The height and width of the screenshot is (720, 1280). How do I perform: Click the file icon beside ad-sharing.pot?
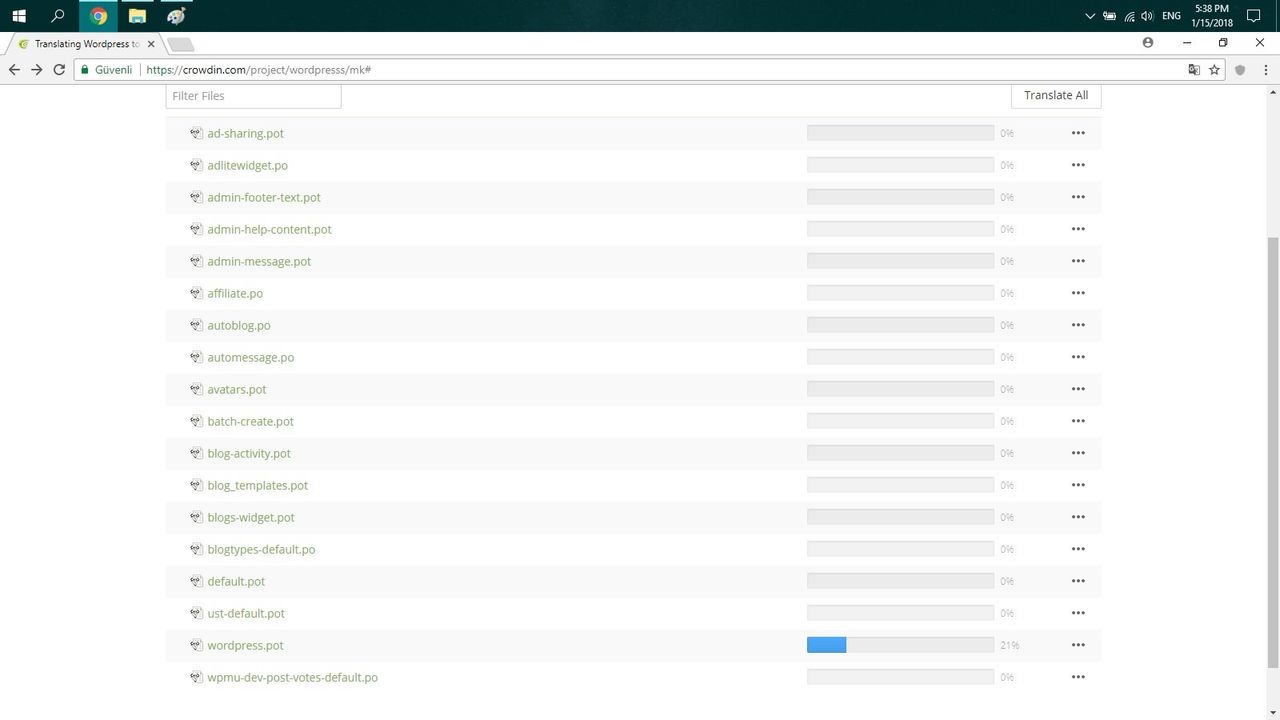[x=196, y=133]
